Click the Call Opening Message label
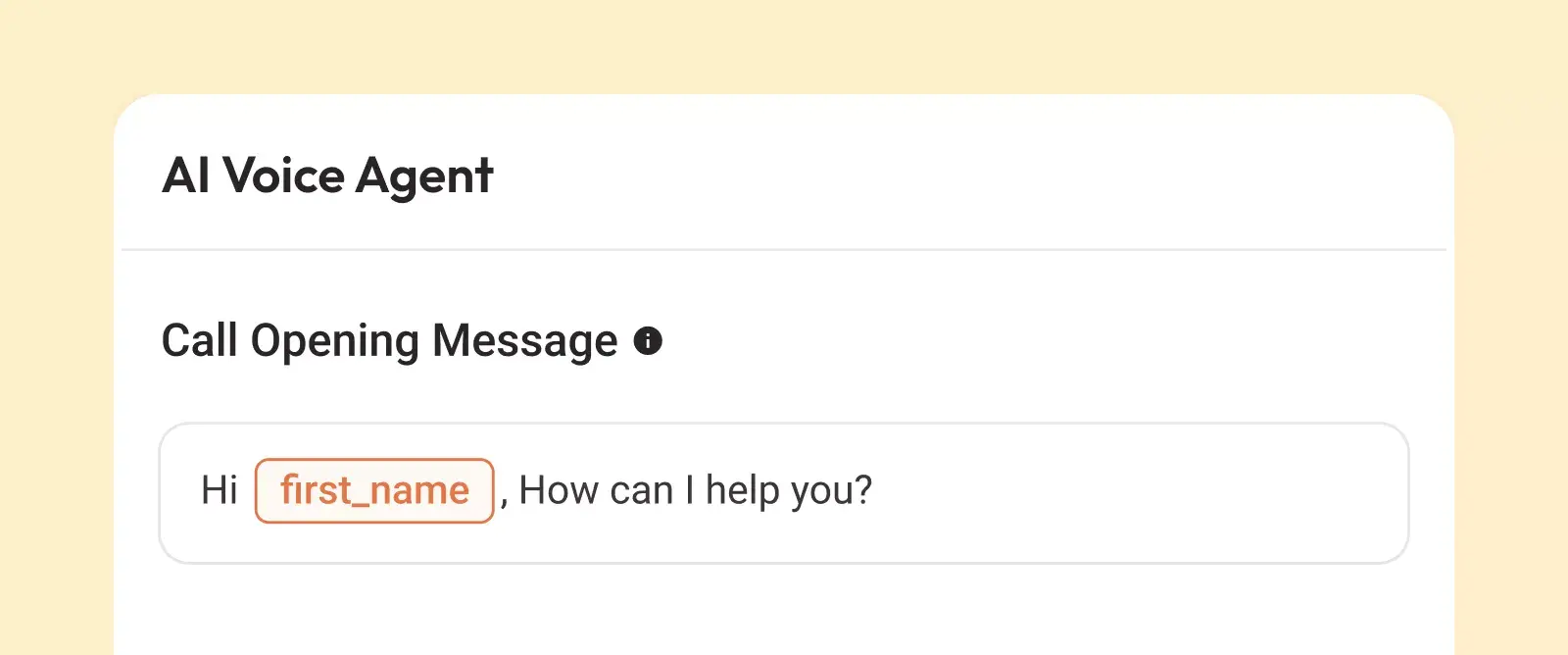The width and height of the screenshot is (1568, 655). (388, 340)
